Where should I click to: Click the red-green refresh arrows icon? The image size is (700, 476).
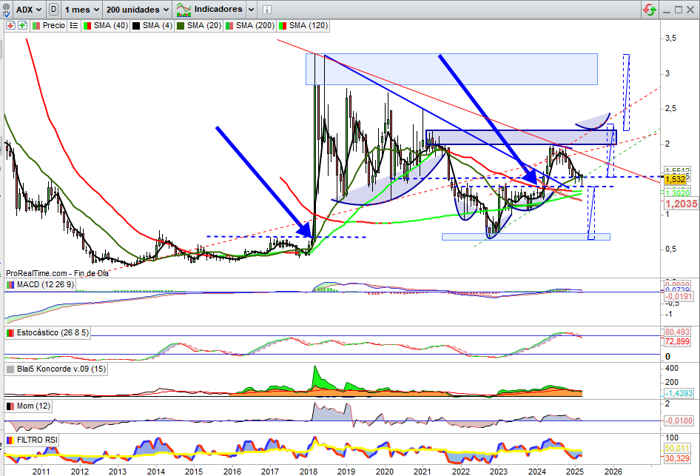click(x=650, y=9)
